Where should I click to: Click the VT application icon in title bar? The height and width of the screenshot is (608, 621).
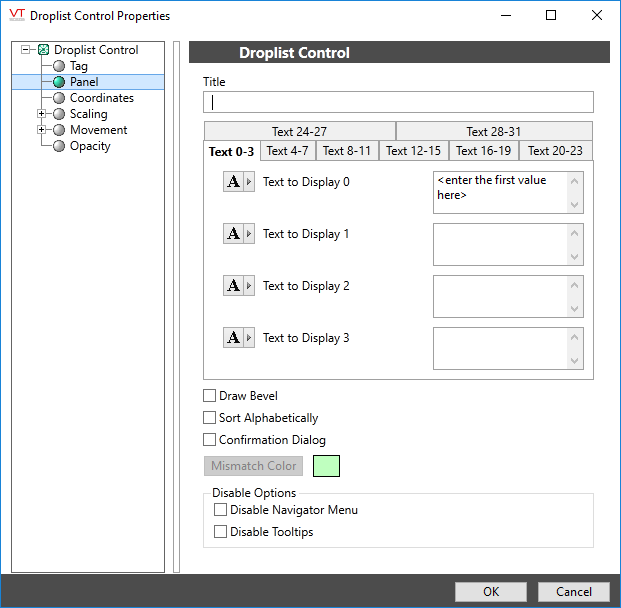pos(16,15)
